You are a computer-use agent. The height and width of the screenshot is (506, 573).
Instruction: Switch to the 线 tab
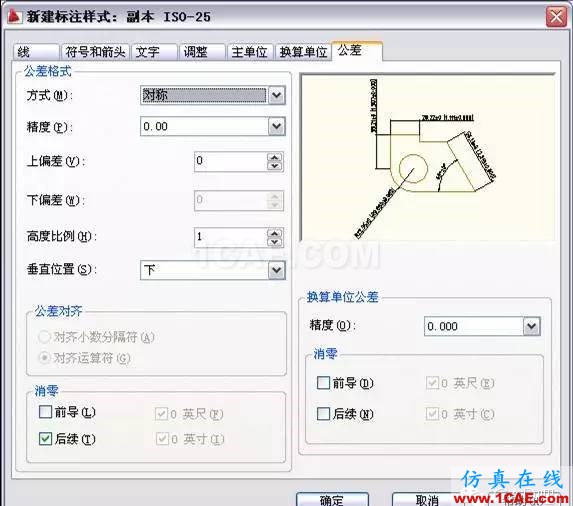tap(36, 52)
